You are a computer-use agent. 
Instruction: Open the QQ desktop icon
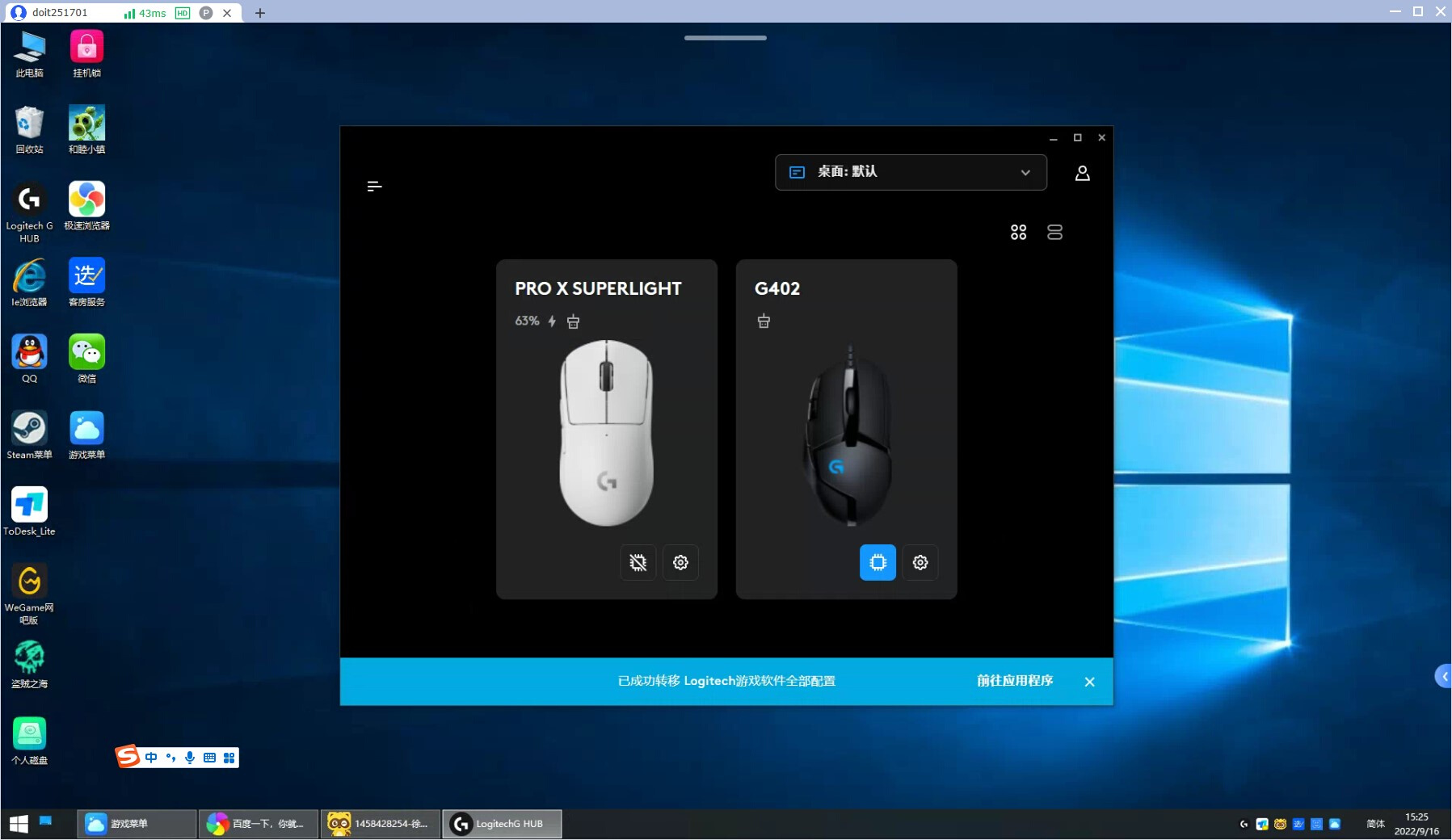click(x=29, y=359)
